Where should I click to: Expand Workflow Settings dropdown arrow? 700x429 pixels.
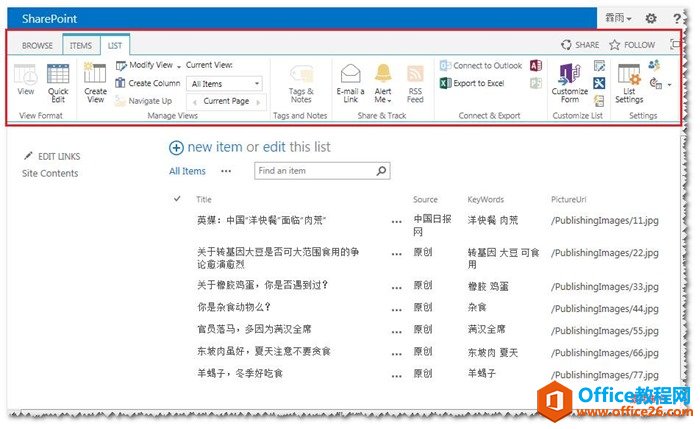pos(669,84)
